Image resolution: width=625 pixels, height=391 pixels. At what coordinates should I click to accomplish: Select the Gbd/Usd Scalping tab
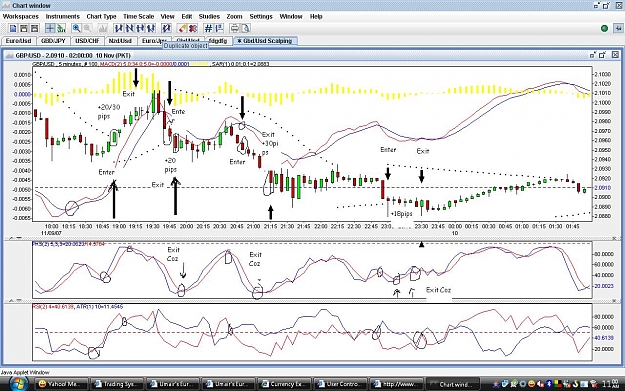pyautogui.click(x=265, y=41)
